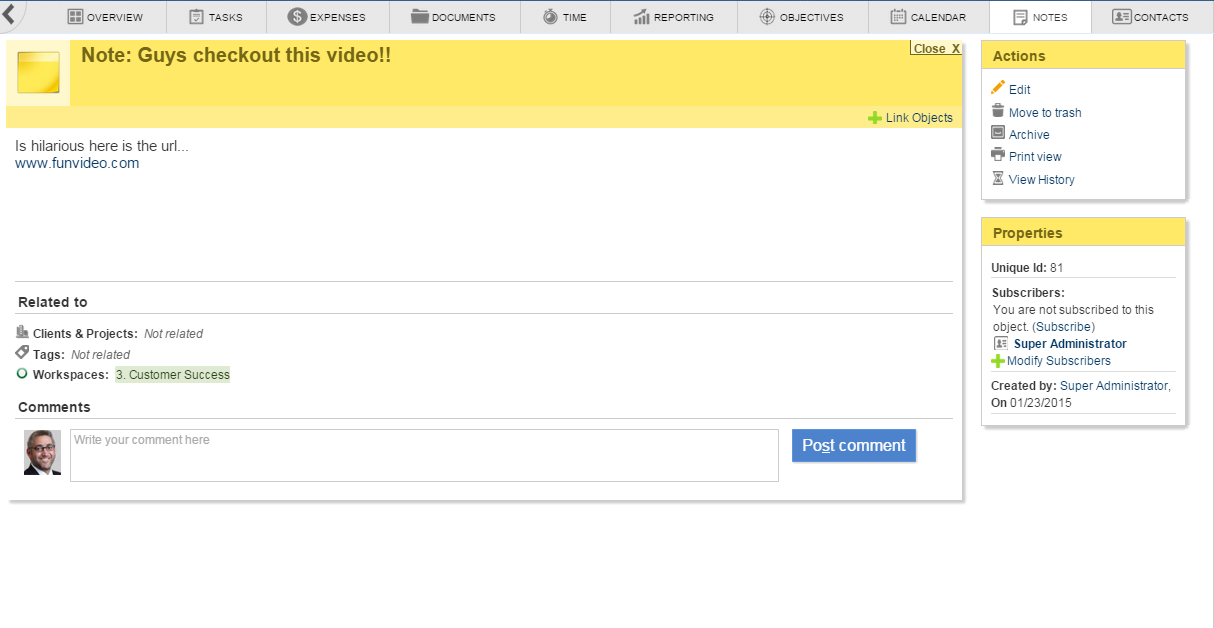Screen dimensions: 1214x628
Task: Click the pencil Edit icon
Action: coord(997,89)
